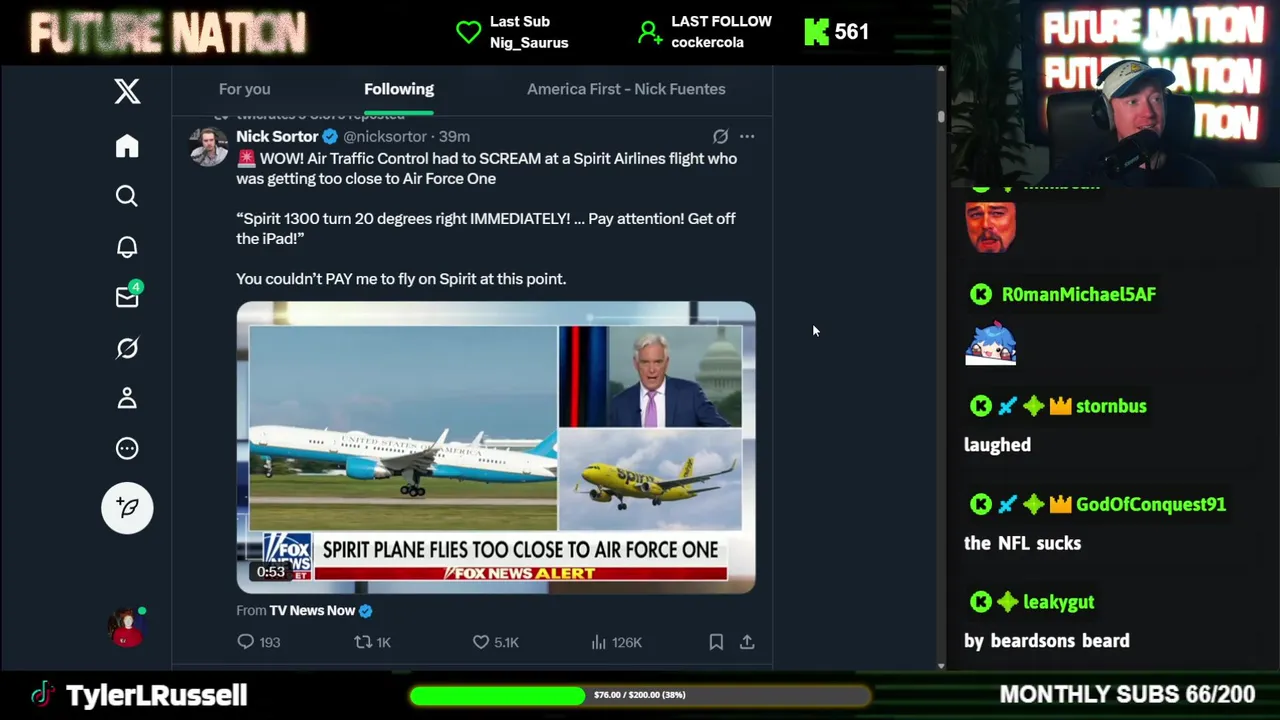Click chat username leakygut
The width and height of the screenshot is (1280, 720).
[1058, 602]
